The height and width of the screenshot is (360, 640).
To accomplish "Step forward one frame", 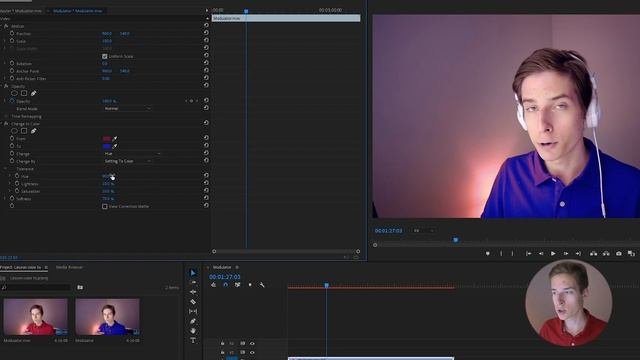I will 566,253.
